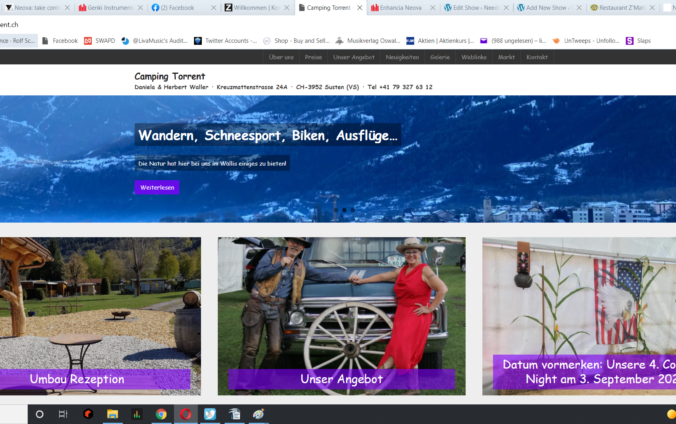The image size is (676, 424).
Task: Open the Datum vormerken event tile
Action: coord(584,372)
